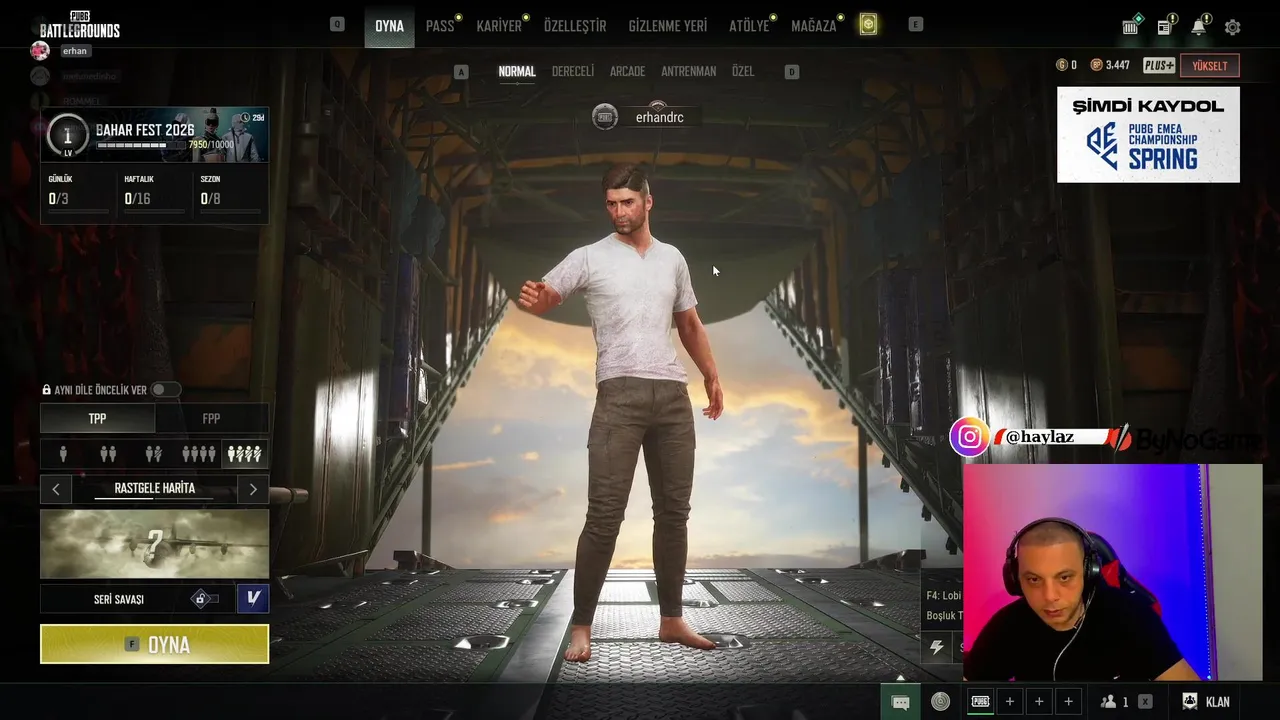Click the blue V badge beside Seri Savaşı
Image resolution: width=1280 pixels, height=720 pixels.
tap(253, 598)
